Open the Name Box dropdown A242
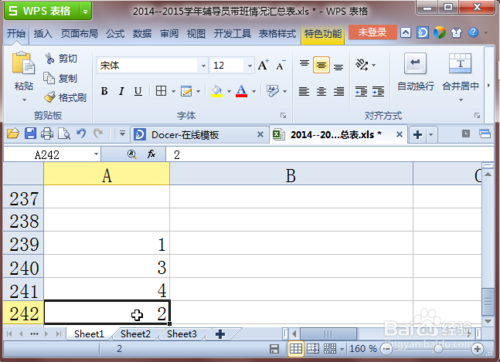 click(x=96, y=154)
